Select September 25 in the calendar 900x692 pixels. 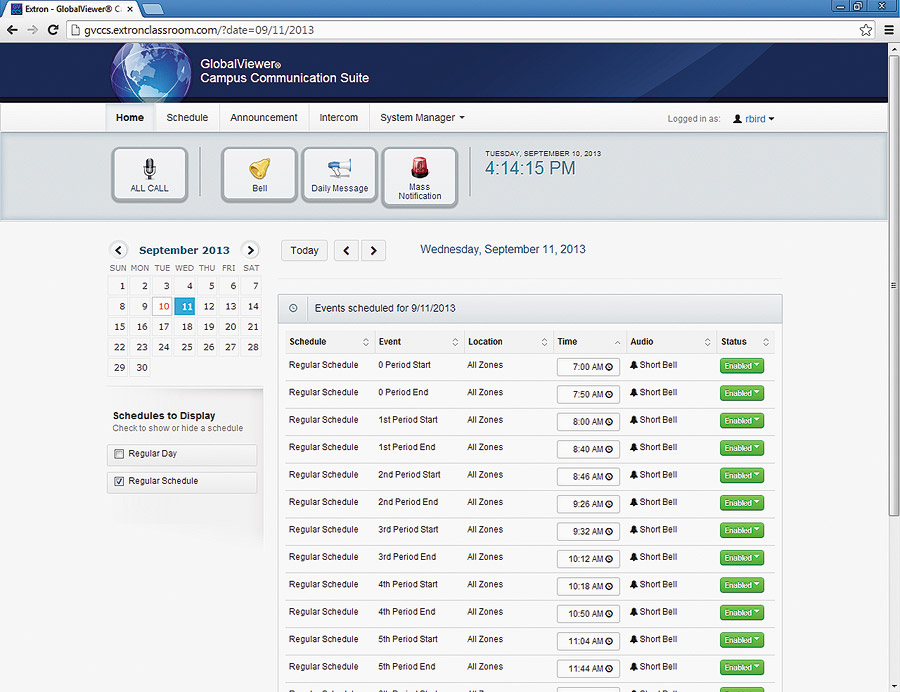187,347
